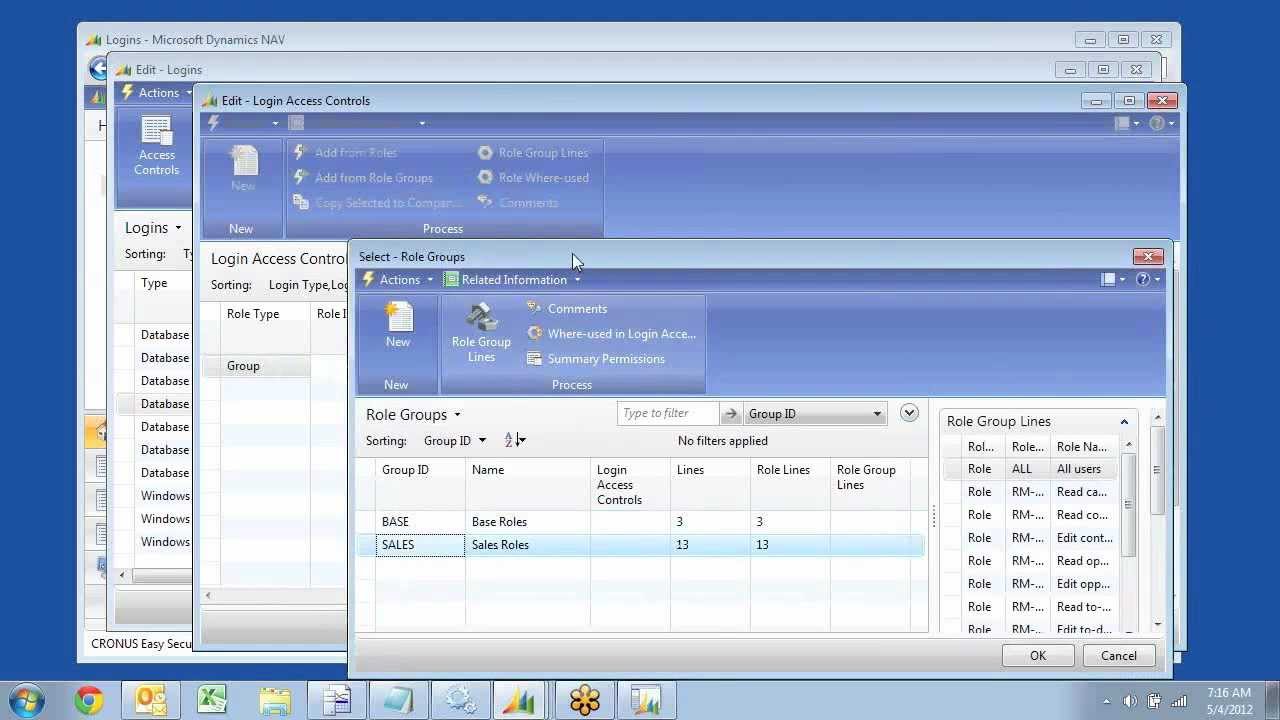Close the Select - Role Groups window
The image size is (1280, 720).
1149,256
